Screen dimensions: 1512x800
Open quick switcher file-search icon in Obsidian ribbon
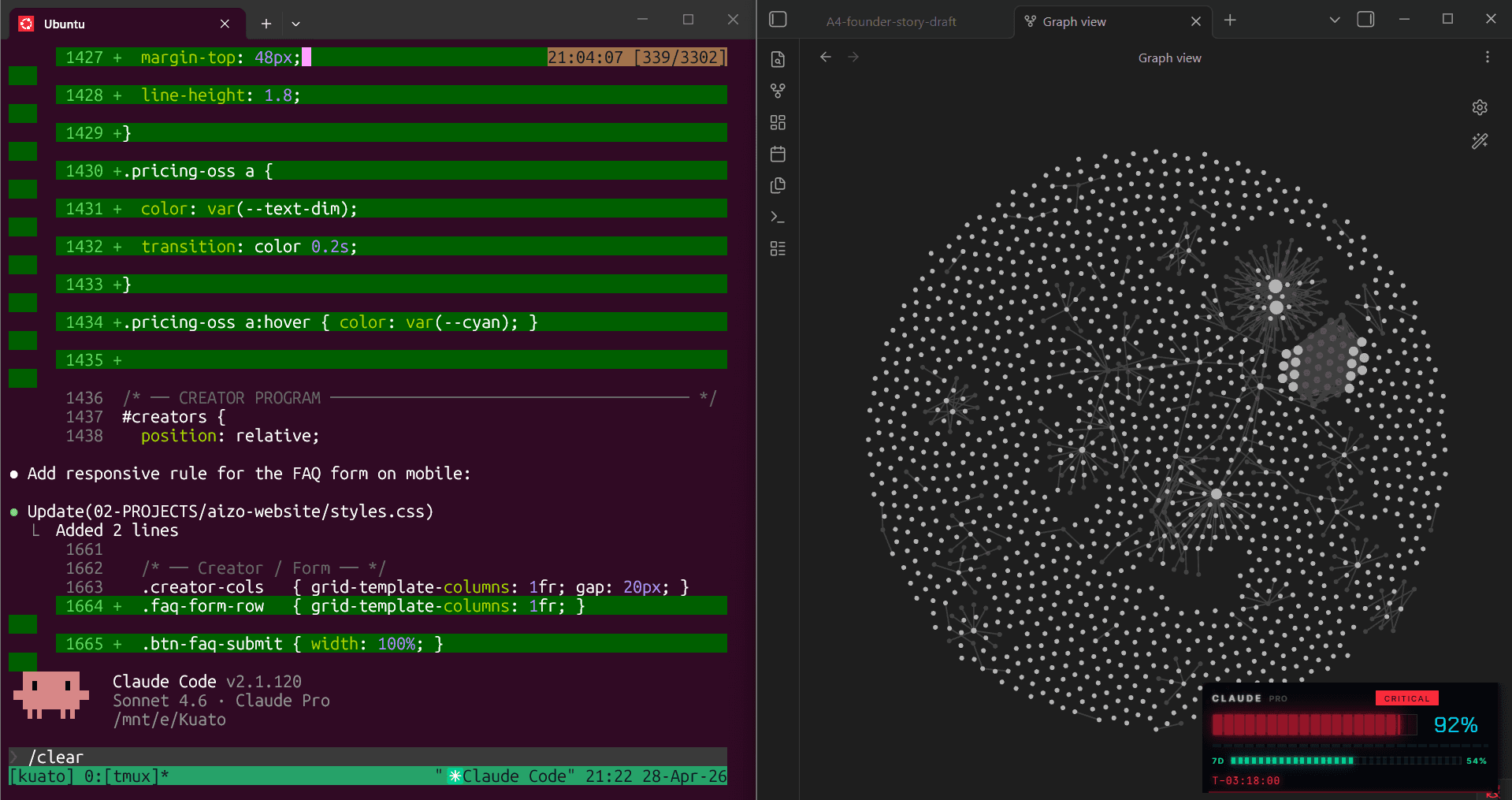(778, 59)
